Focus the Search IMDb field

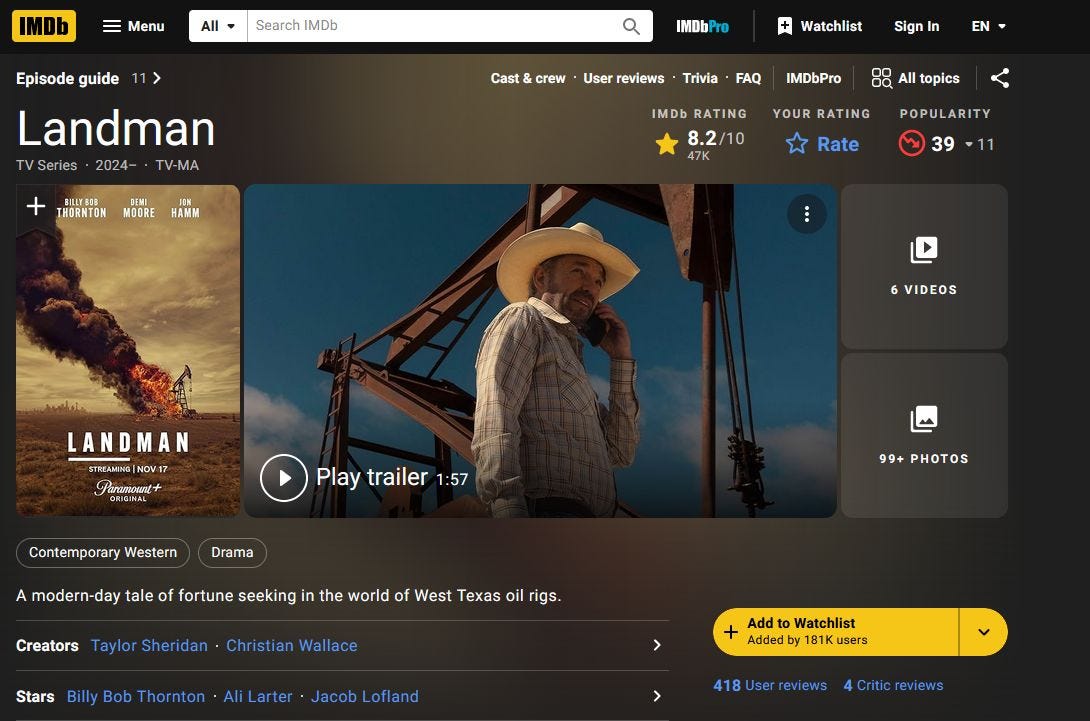click(431, 26)
